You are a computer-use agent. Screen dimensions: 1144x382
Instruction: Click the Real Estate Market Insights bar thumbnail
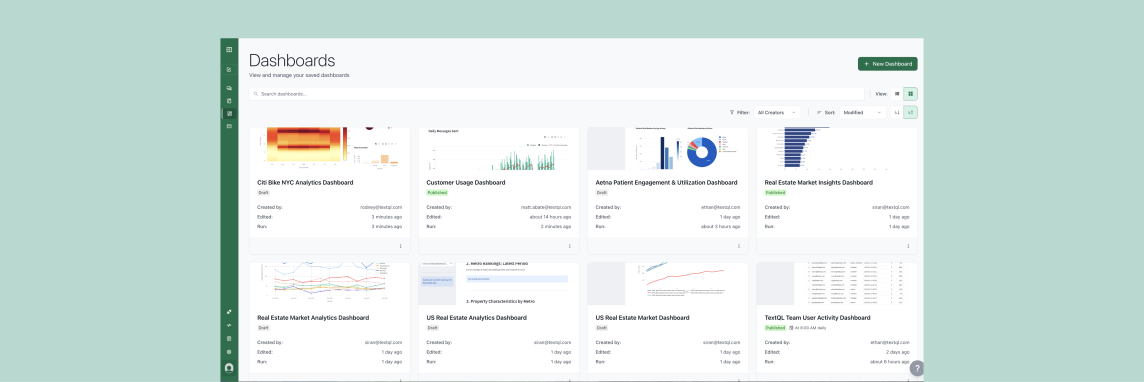[837, 149]
